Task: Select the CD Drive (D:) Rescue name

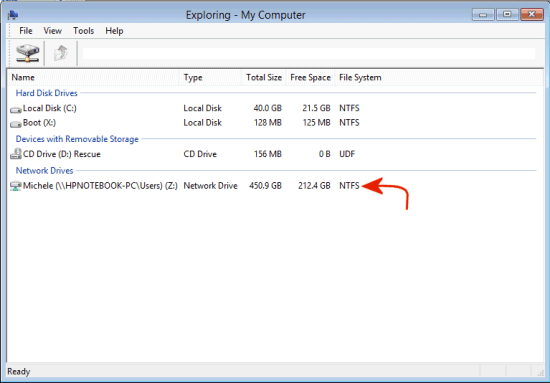Action: [x=62, y=154]
